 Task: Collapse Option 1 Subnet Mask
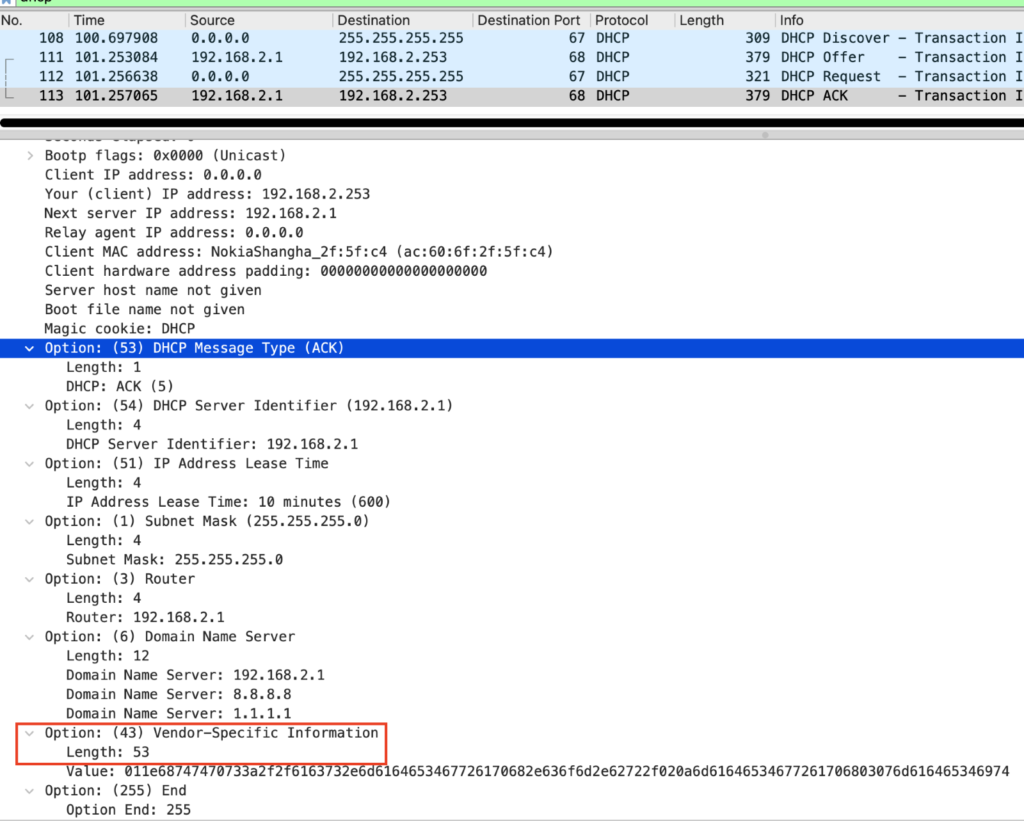(29, 520)
